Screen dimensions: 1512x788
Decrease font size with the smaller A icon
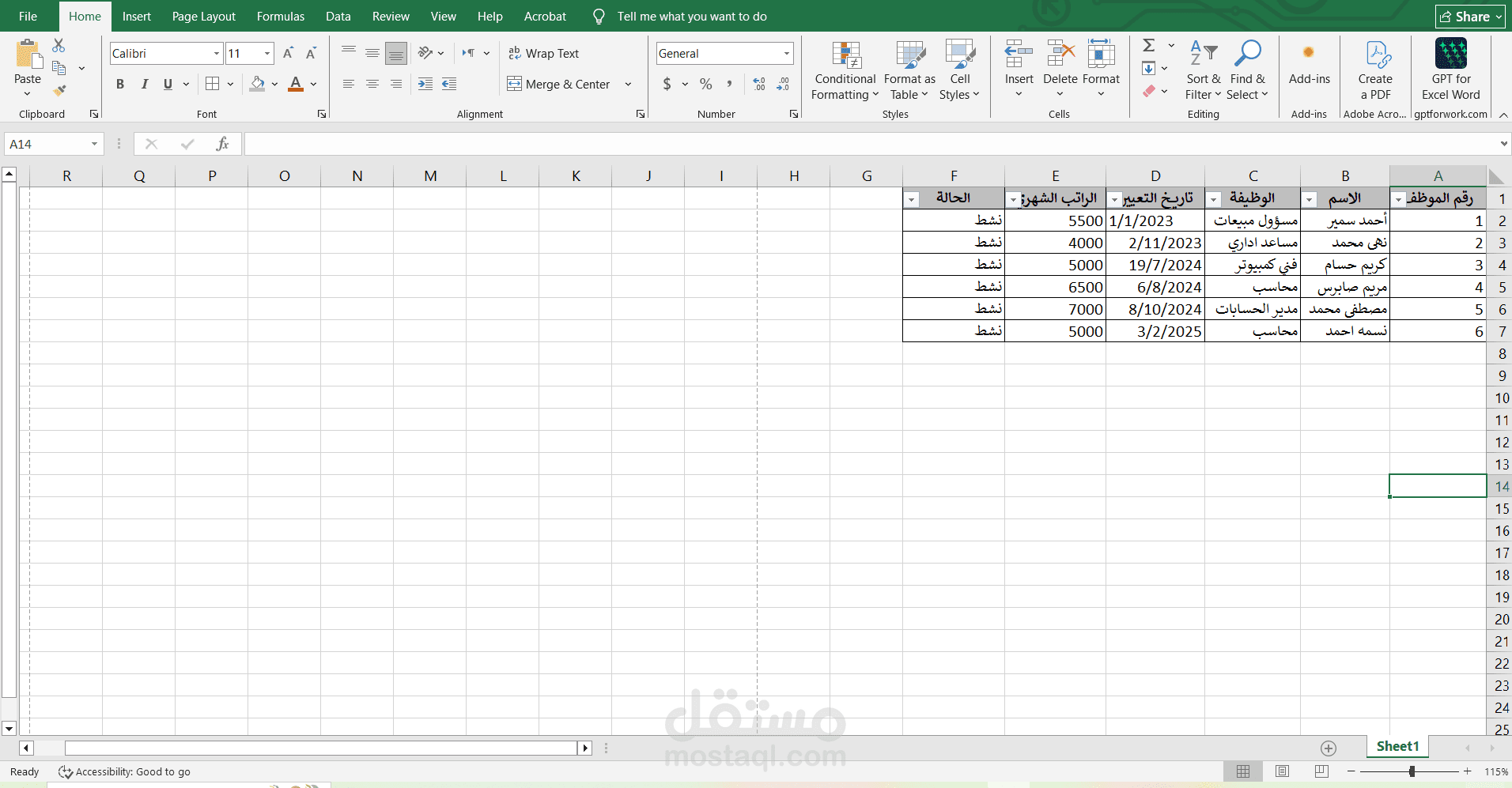pyautogui.click(x=311, y=53)
